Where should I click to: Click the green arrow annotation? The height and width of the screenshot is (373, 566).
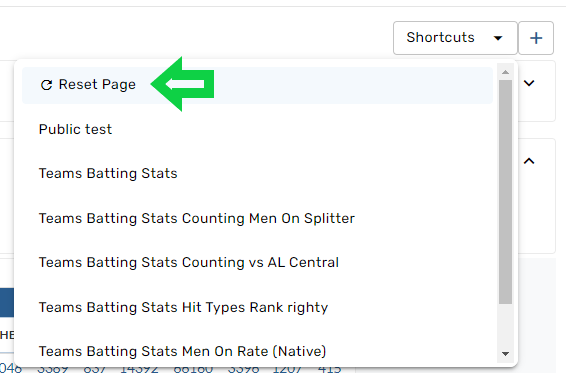(x=183, y=84)
